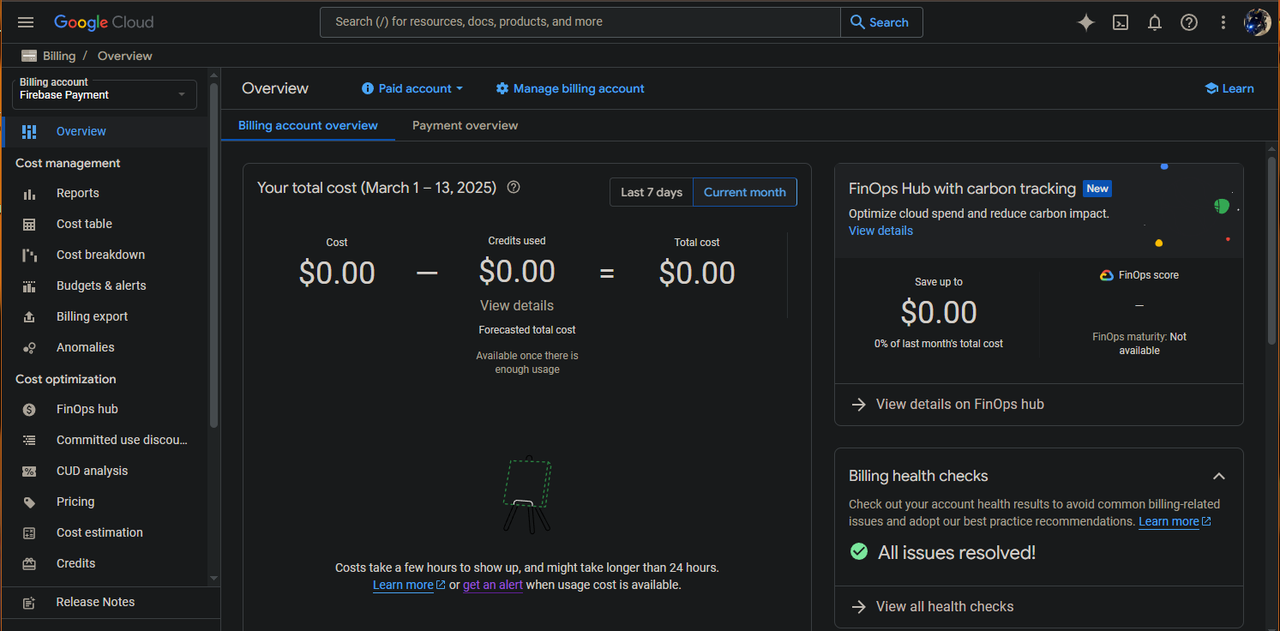Screen dimensions: 1280x631
Task: Open the user account avatar
Action: coord(1257,22)
